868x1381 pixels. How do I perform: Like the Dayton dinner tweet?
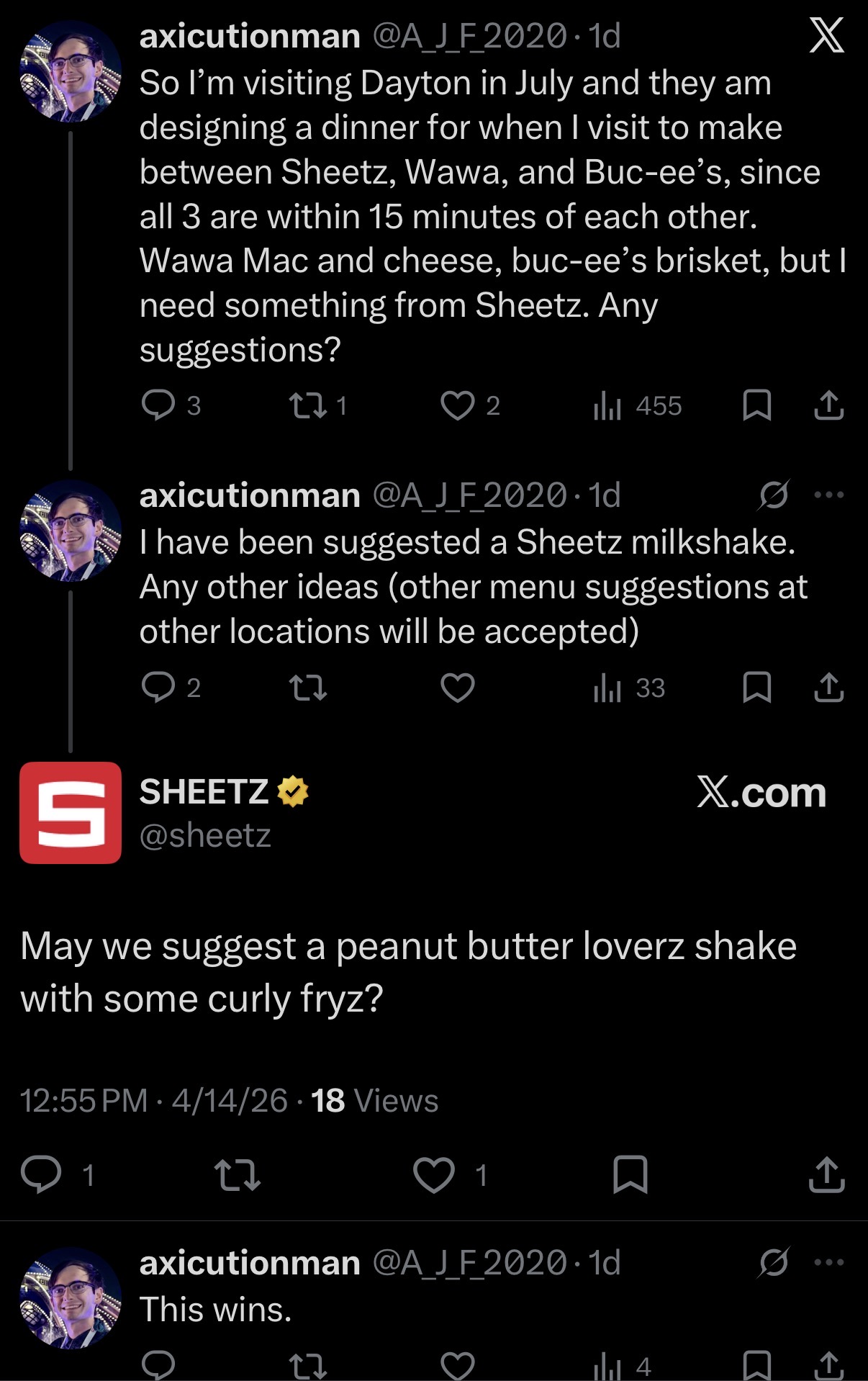pyautogui.click(x=458, y=405)
